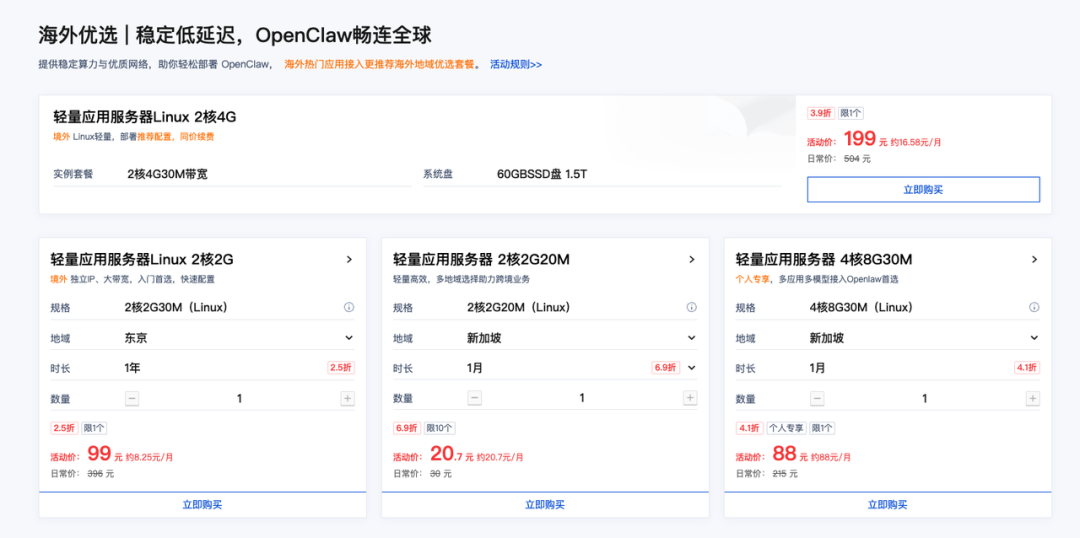Click info icon next to 4核8G30M (Linux) spec
This screenshot has height=538, width=1080.
[x=1034, y=308]
